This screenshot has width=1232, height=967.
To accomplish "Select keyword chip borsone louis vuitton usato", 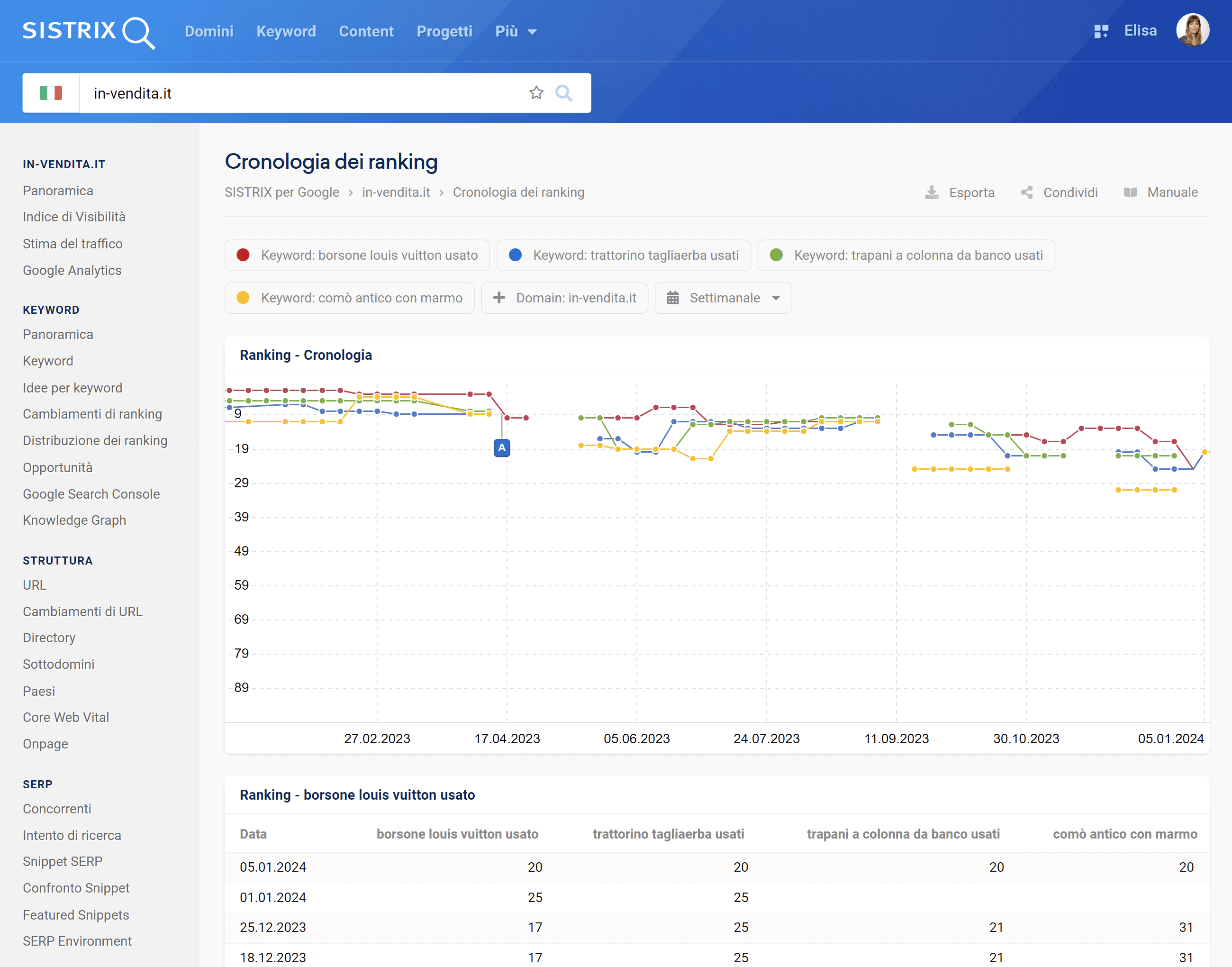I will pyautogui.click(x=357, y=255).
